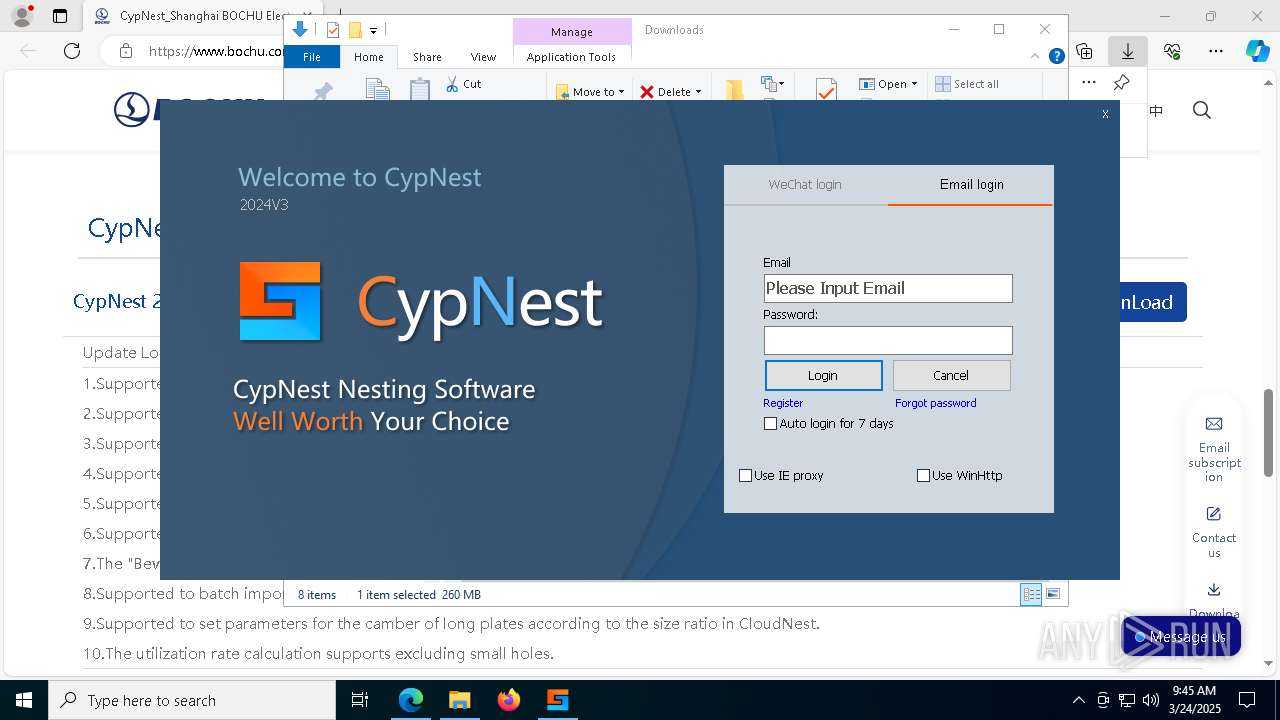Click Select all in Explorer ribbon
This screenshot has width=1280, height=720.
click(967, 84)
